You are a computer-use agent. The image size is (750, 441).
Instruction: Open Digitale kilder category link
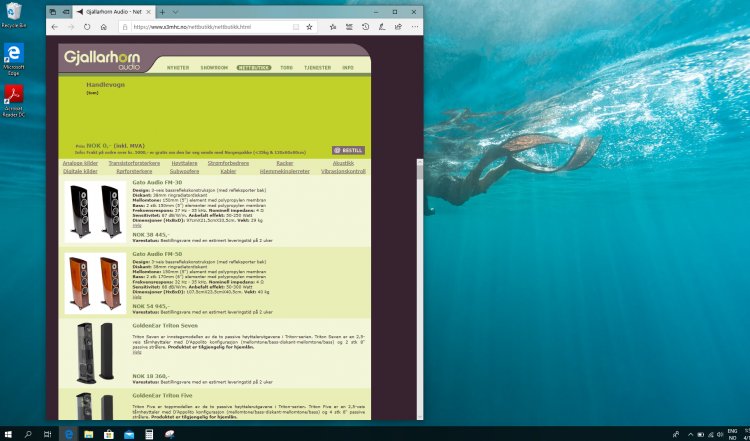80,171
